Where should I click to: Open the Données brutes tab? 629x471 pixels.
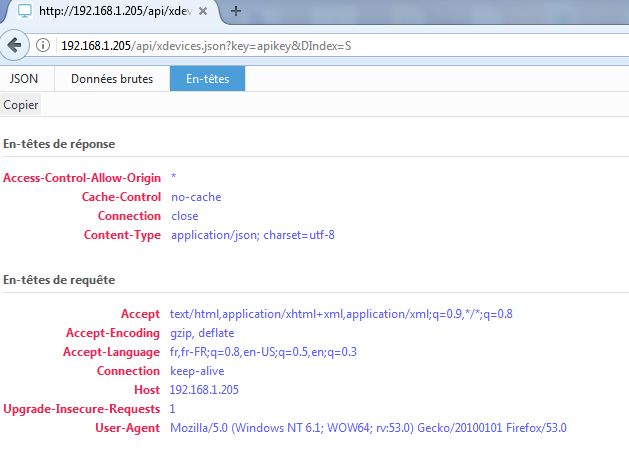click(x=112, y=79)
